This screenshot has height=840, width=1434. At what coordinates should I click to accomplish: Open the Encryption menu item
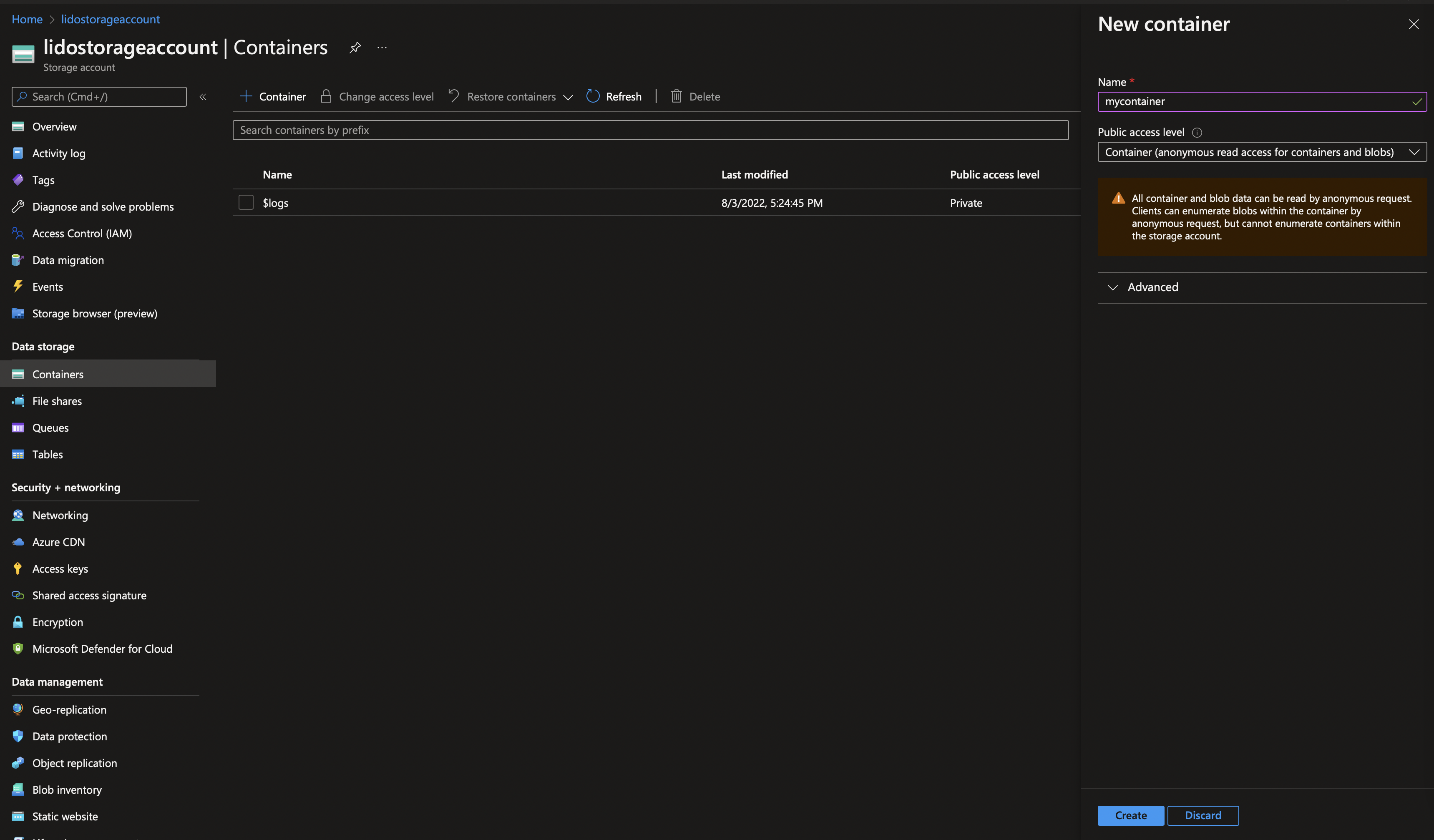click(108, 622)
